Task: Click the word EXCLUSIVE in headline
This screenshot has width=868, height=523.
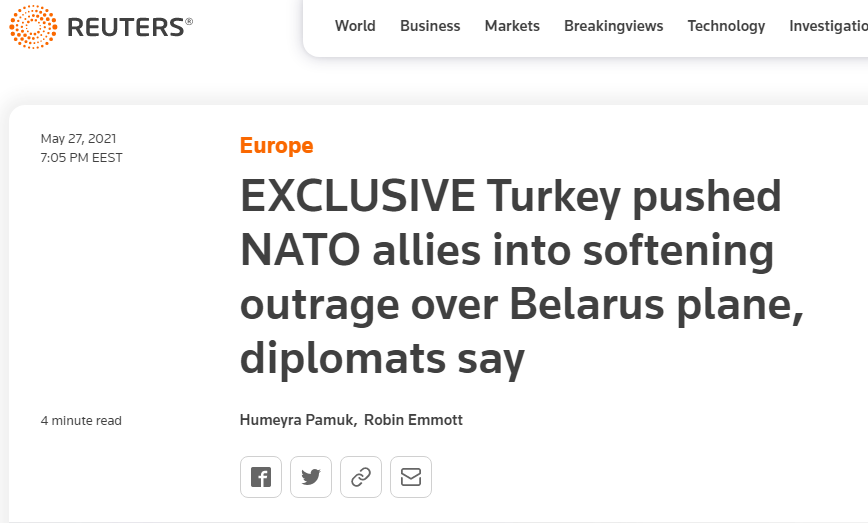Action: click(x=357, y=197)
